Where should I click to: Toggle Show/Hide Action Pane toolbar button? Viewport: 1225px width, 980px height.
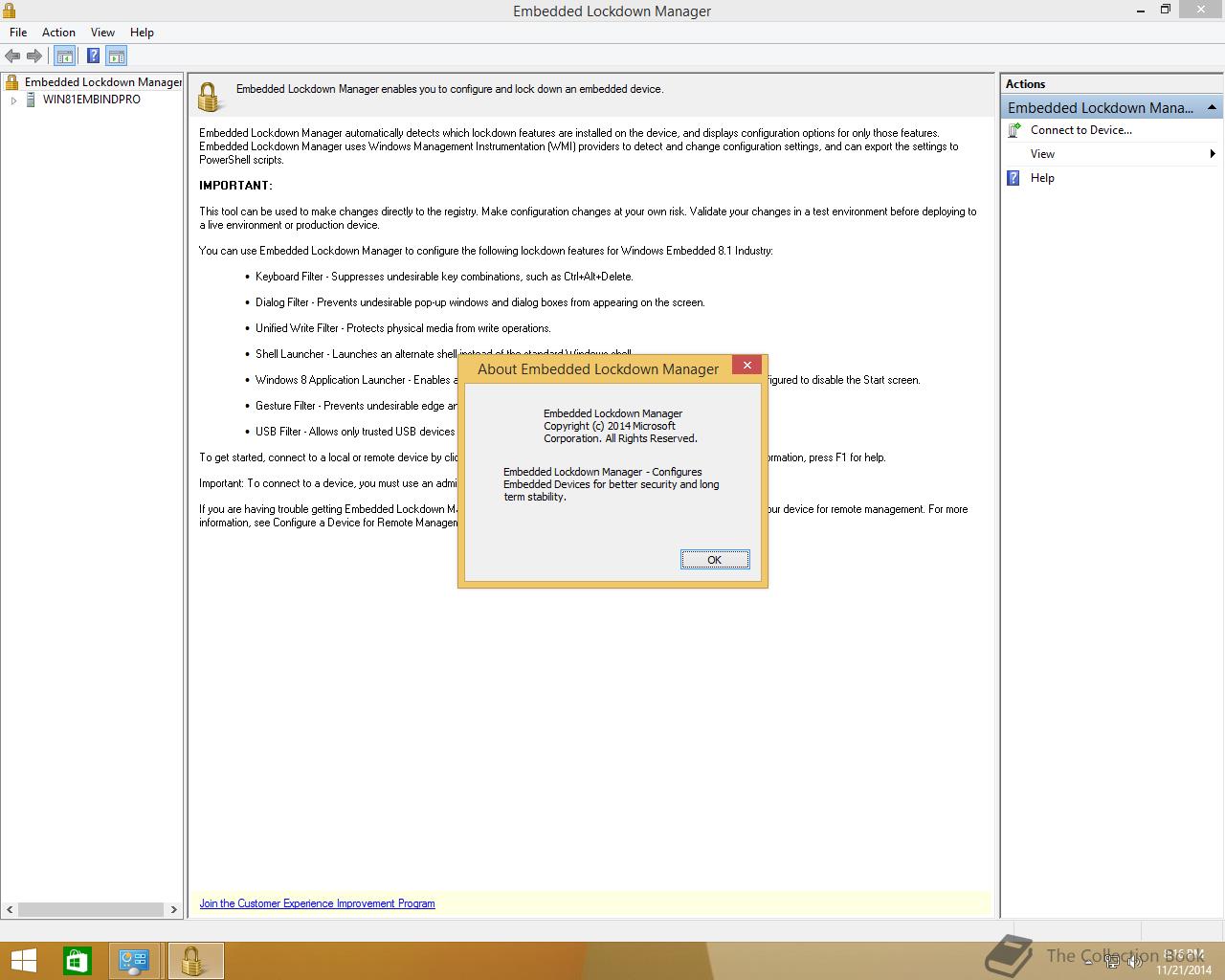[117, 56]
